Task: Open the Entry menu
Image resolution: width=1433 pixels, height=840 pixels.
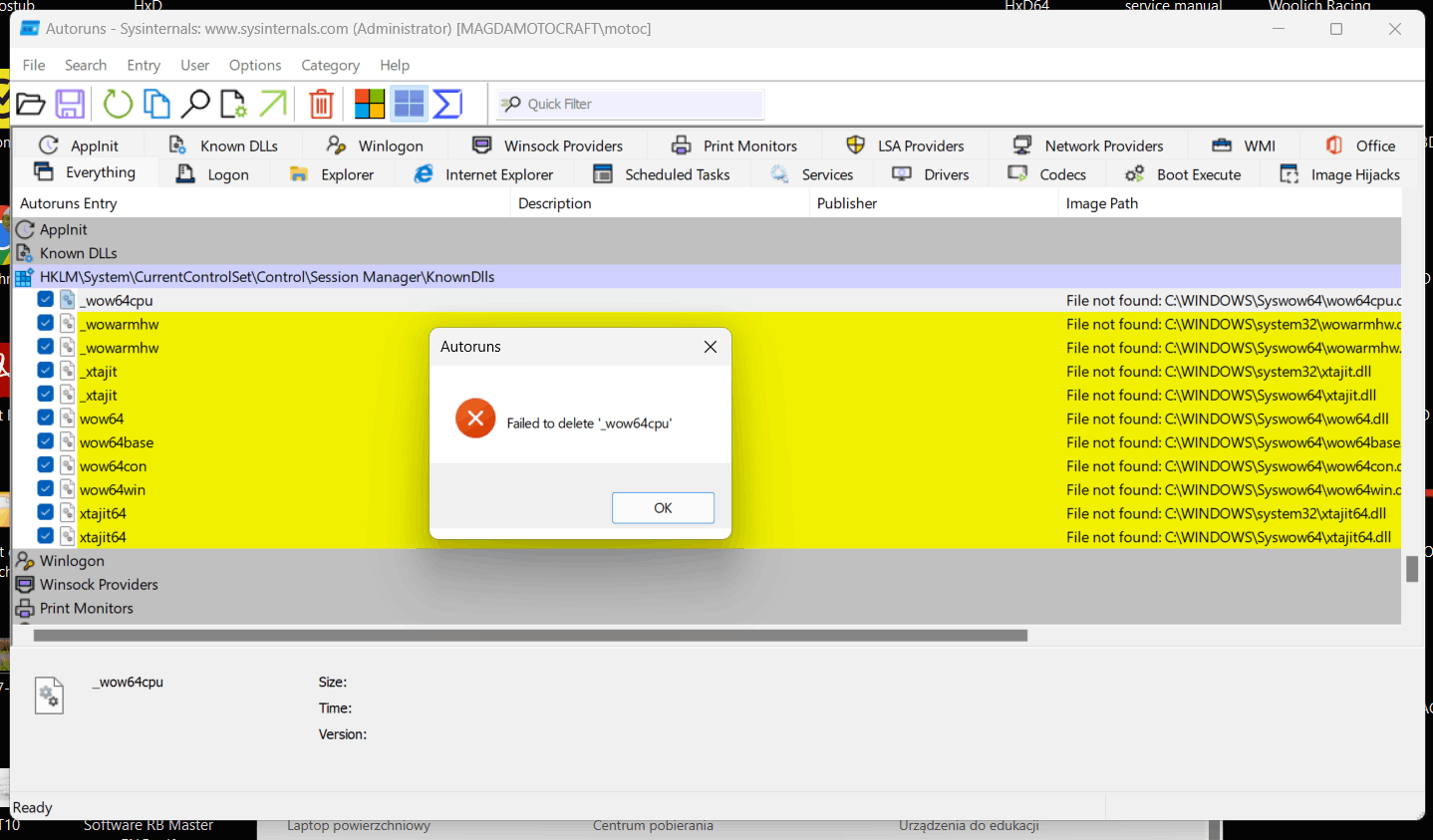Action: point(143,65)
